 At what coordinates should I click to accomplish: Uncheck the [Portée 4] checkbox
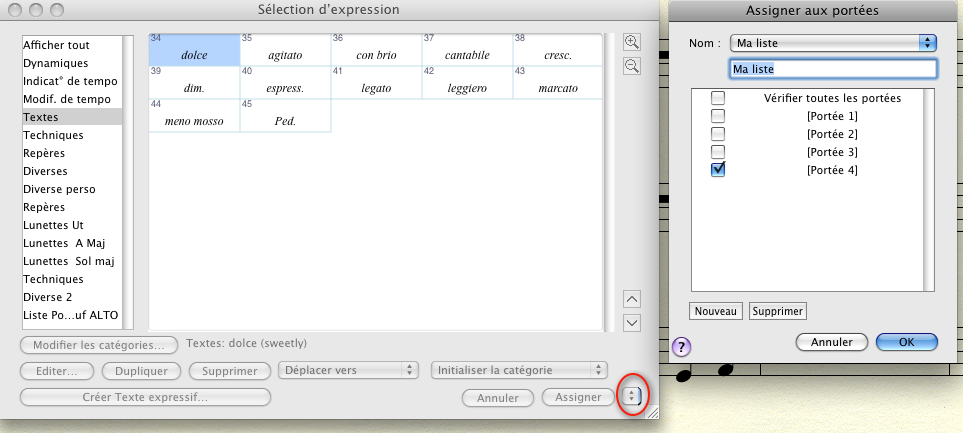pos(718,169)
